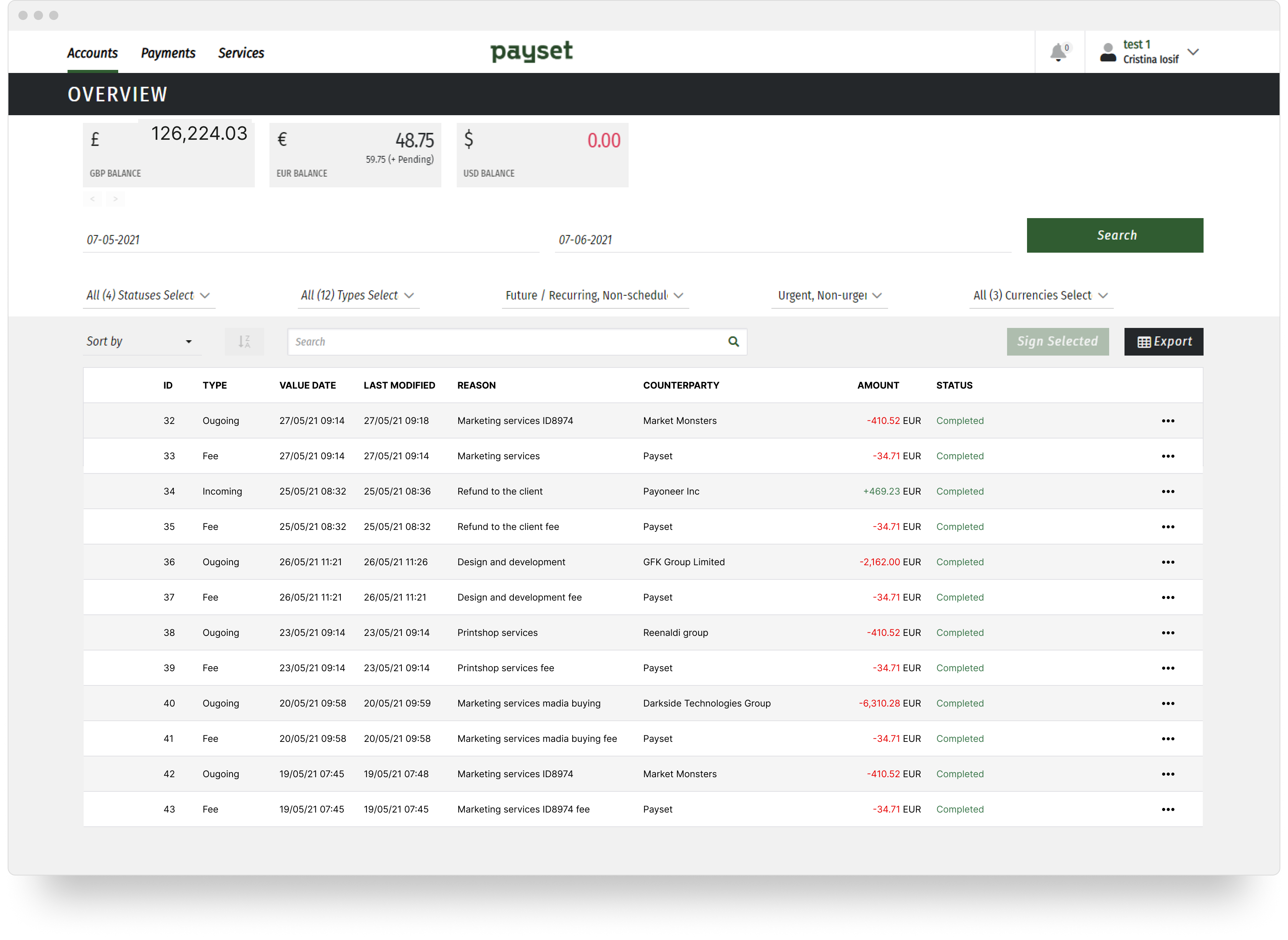Click reason Refund to the client fee
Viewport: 1288px width, 940px height.
click(508, 526)
